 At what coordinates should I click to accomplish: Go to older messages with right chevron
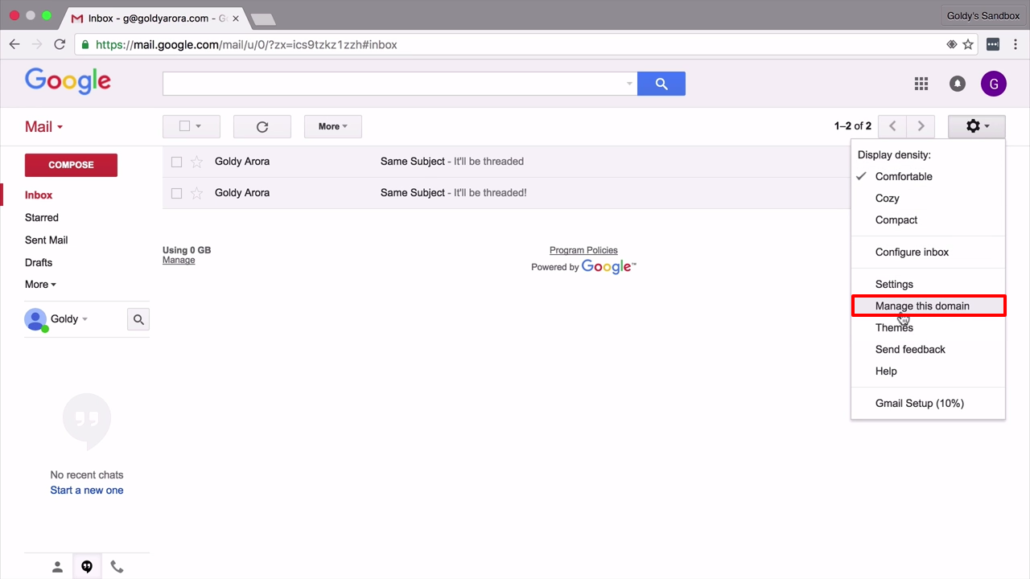pos(921,126)
